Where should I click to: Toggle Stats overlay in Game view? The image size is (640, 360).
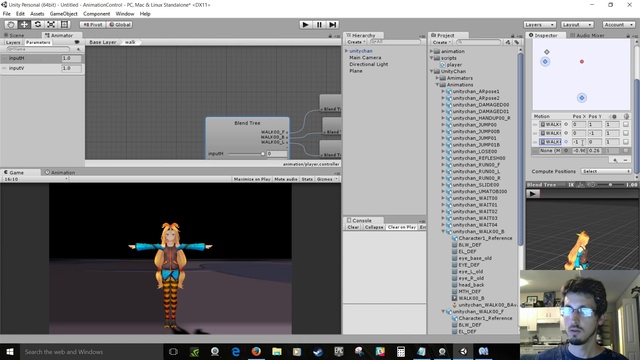point(307,179)
